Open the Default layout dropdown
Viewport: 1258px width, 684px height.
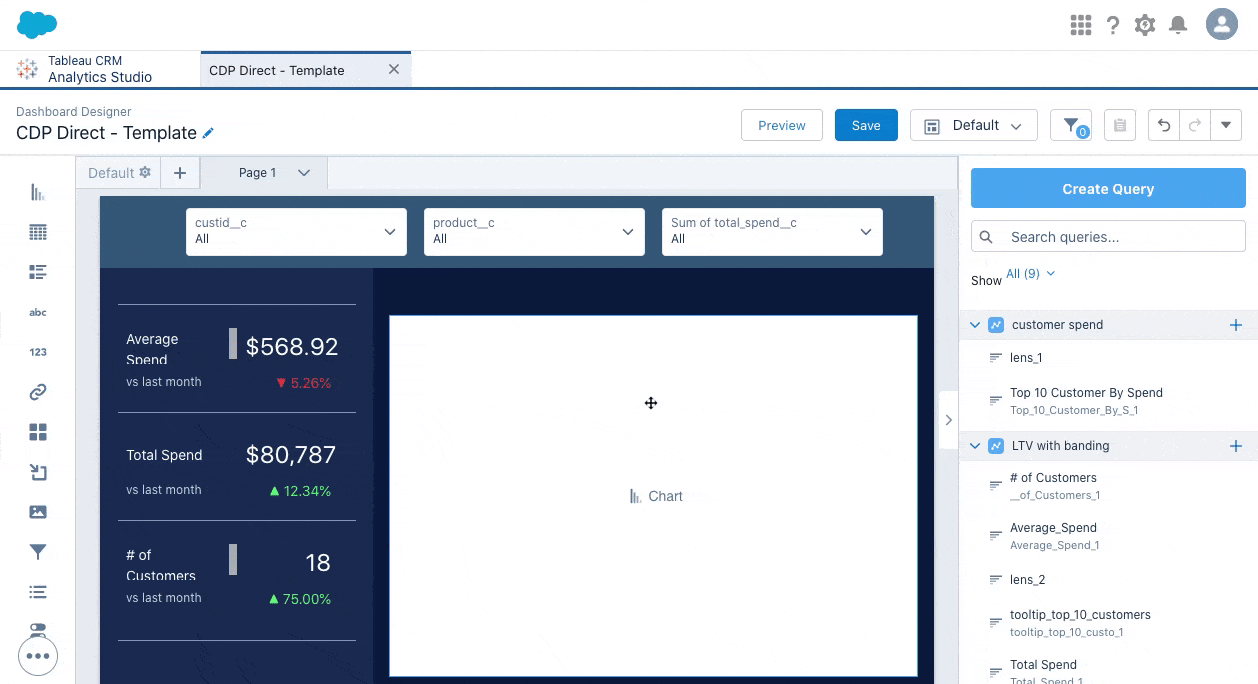tap(973, 126)
